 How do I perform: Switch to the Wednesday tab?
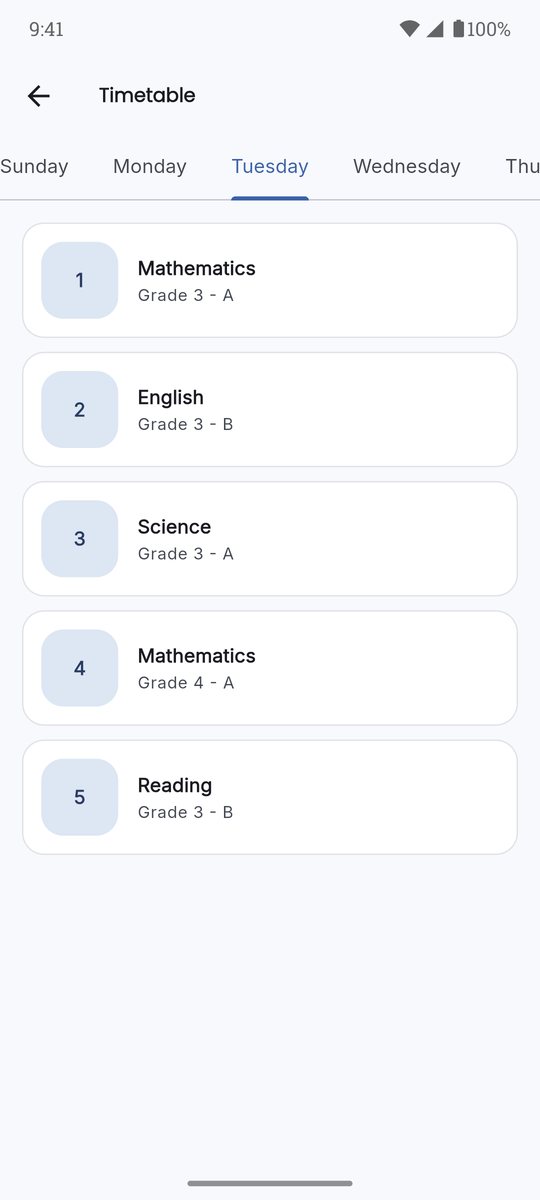(407, 167)
